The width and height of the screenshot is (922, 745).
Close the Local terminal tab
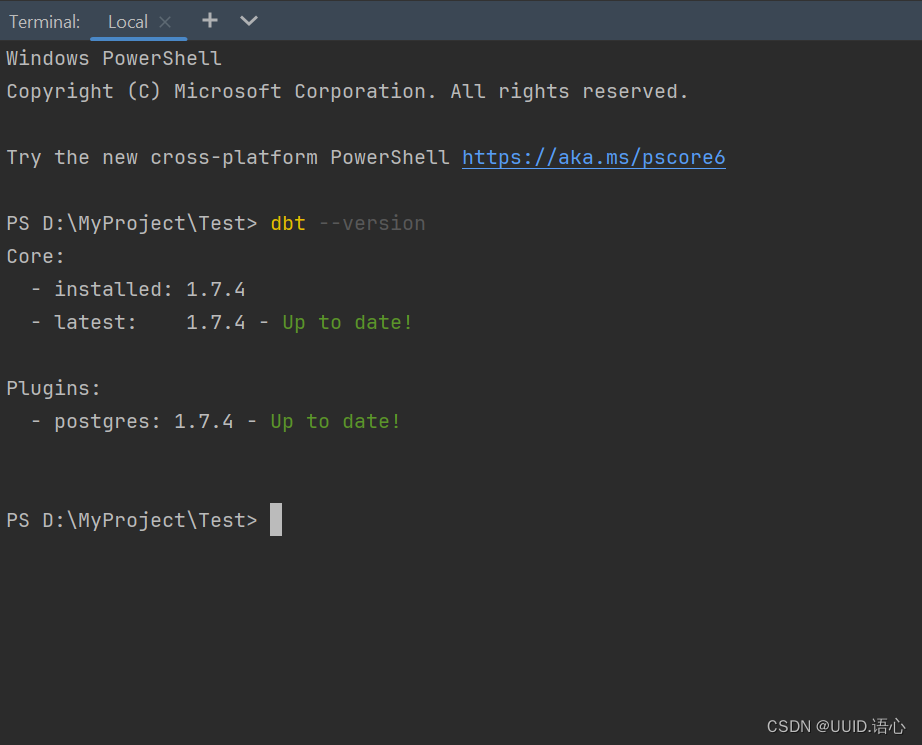(165, 22)
